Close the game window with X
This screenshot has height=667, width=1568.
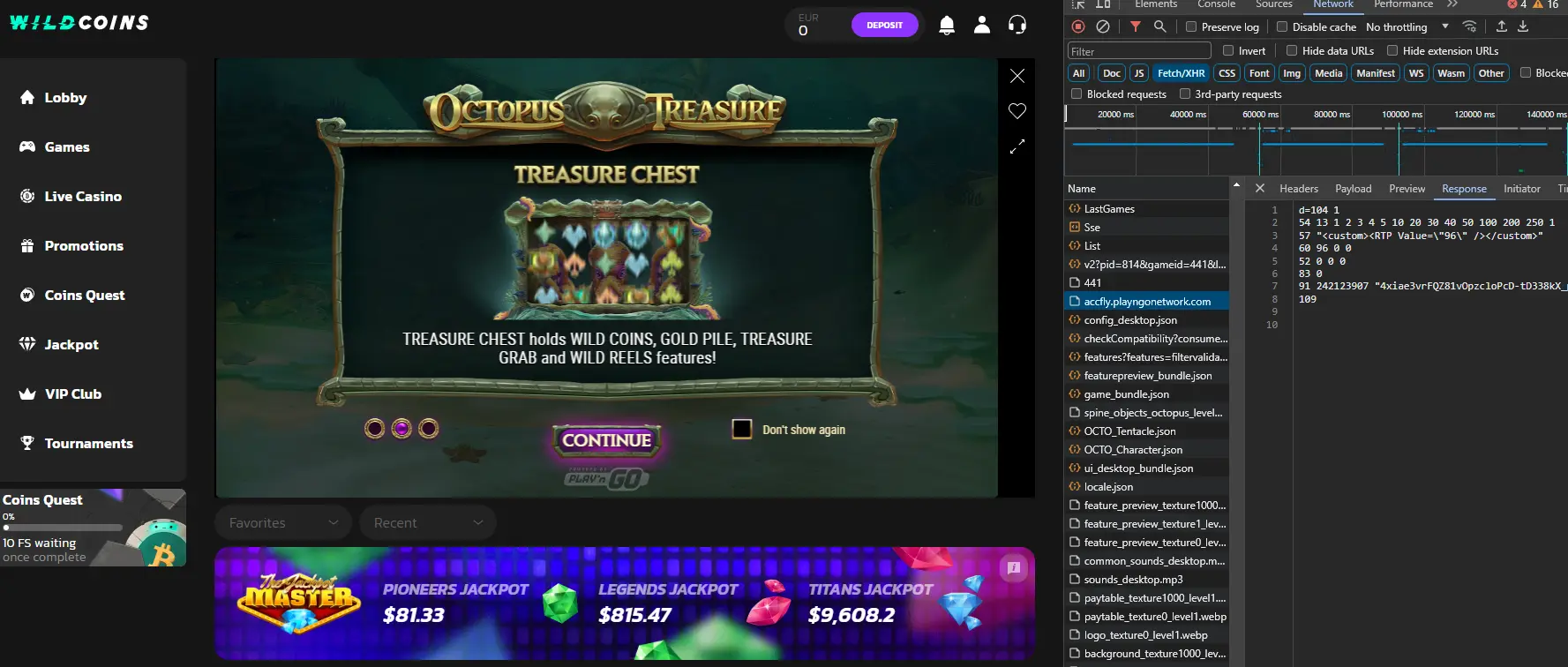click(1017, 76)
